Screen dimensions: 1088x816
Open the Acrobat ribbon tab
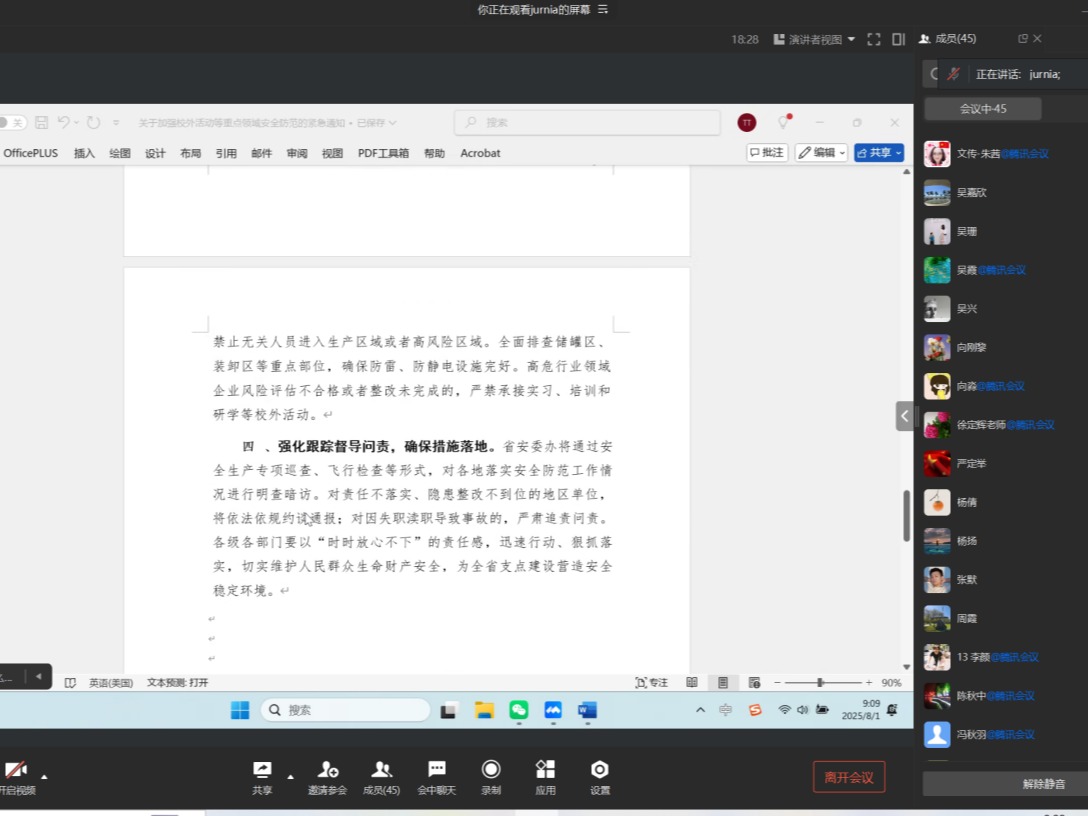point(480,153)
